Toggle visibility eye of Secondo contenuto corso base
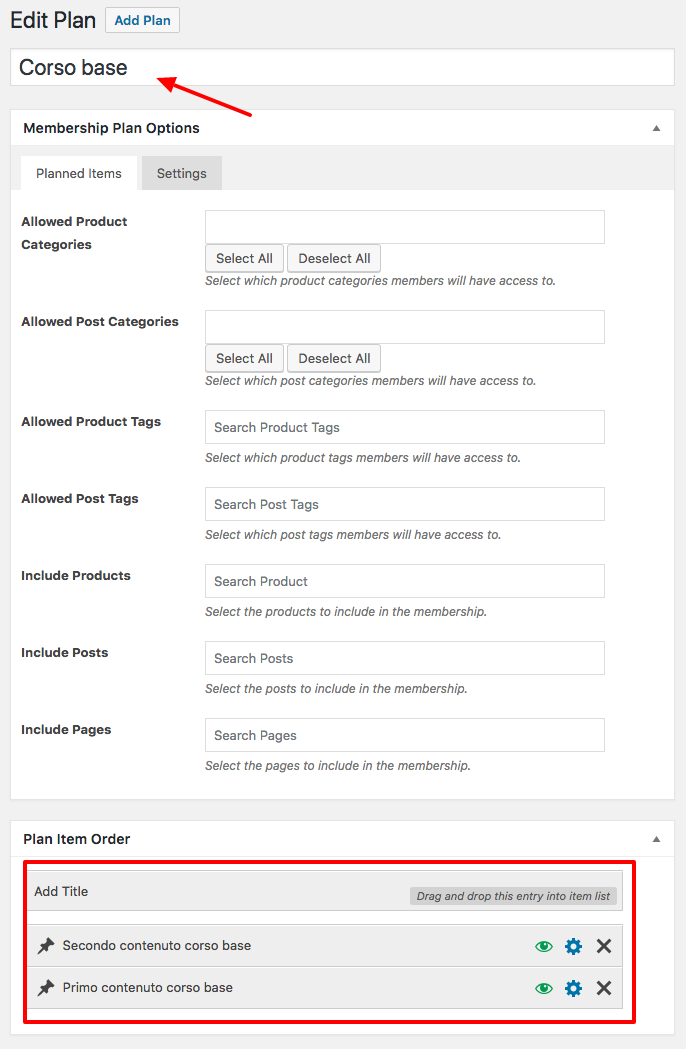 pyautogui.click(x=544, y=946)
